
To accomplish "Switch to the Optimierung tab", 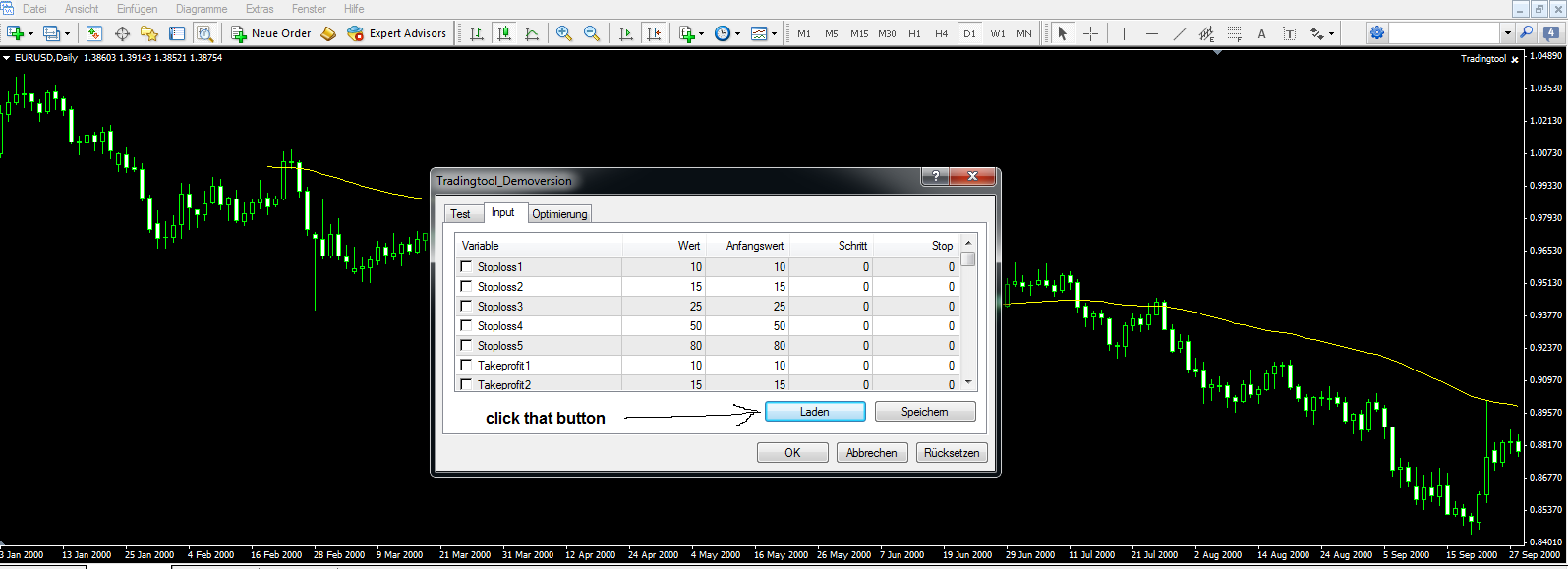I will coord(559,214).
